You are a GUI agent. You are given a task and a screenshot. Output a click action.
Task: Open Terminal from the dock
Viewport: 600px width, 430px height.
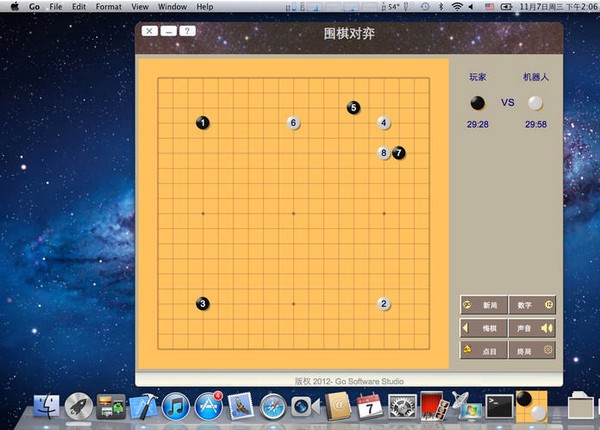(x=499, y=406)
